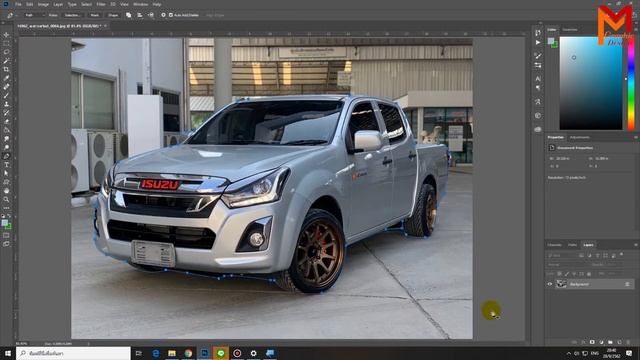Select the Move tool
640x360 pixels.
click(x=6, y=35)
